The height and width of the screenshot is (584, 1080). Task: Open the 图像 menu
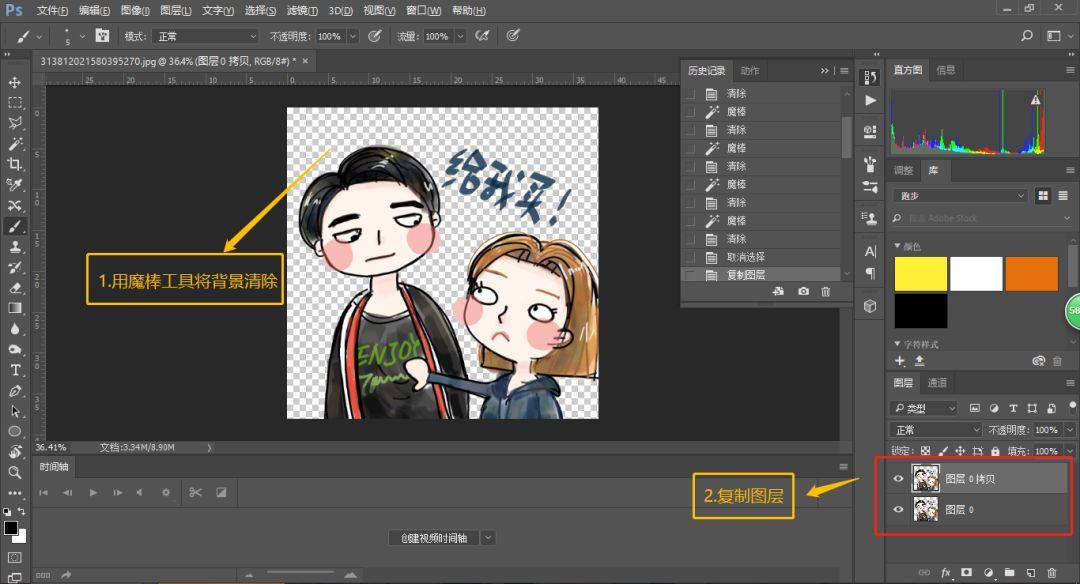coord(135,10)
